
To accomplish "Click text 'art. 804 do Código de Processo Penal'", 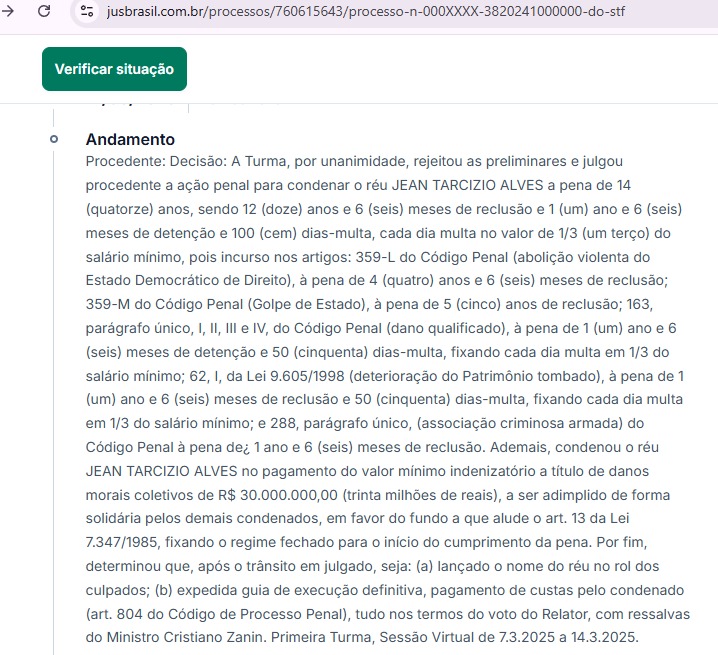I will (216, 614).
